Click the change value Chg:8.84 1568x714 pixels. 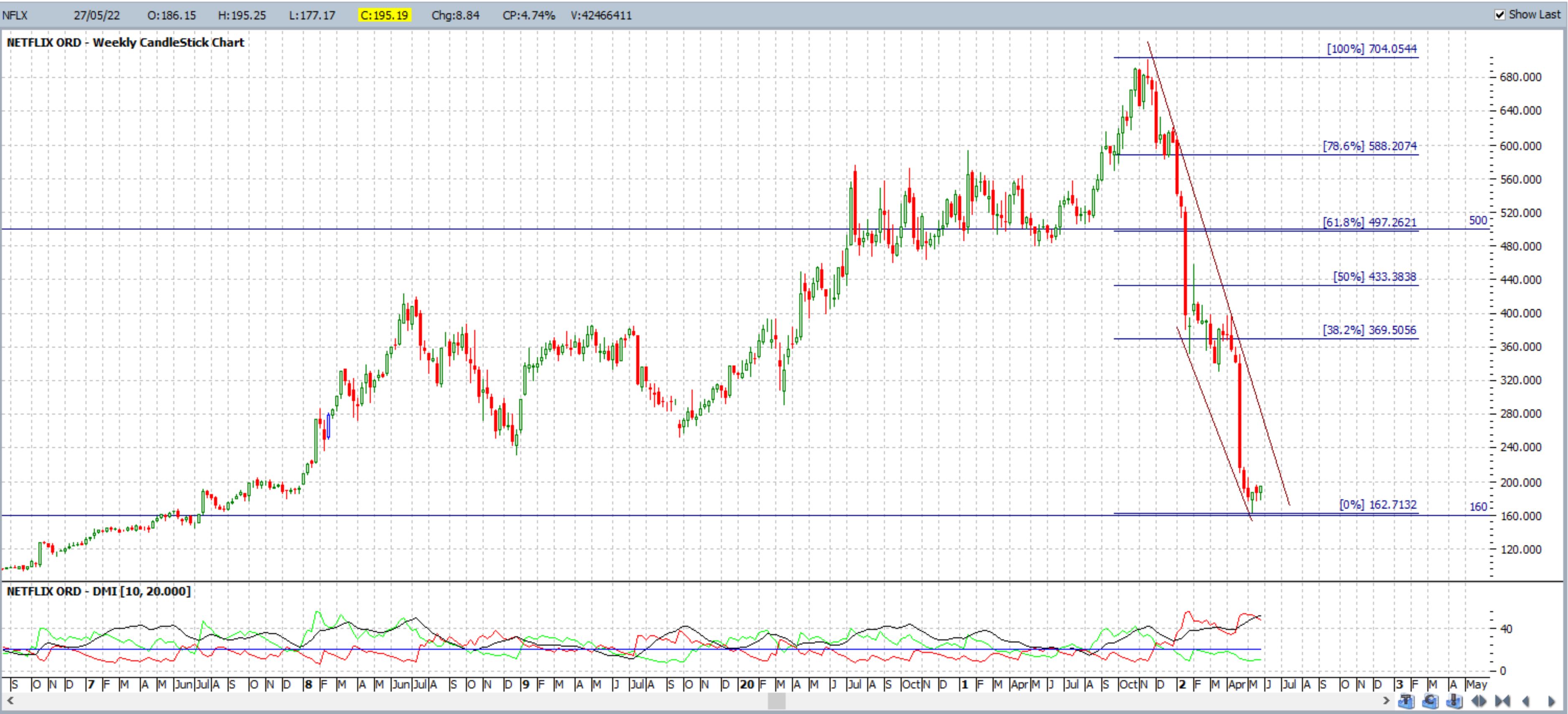pyautogui.click(x=455, y=15)
